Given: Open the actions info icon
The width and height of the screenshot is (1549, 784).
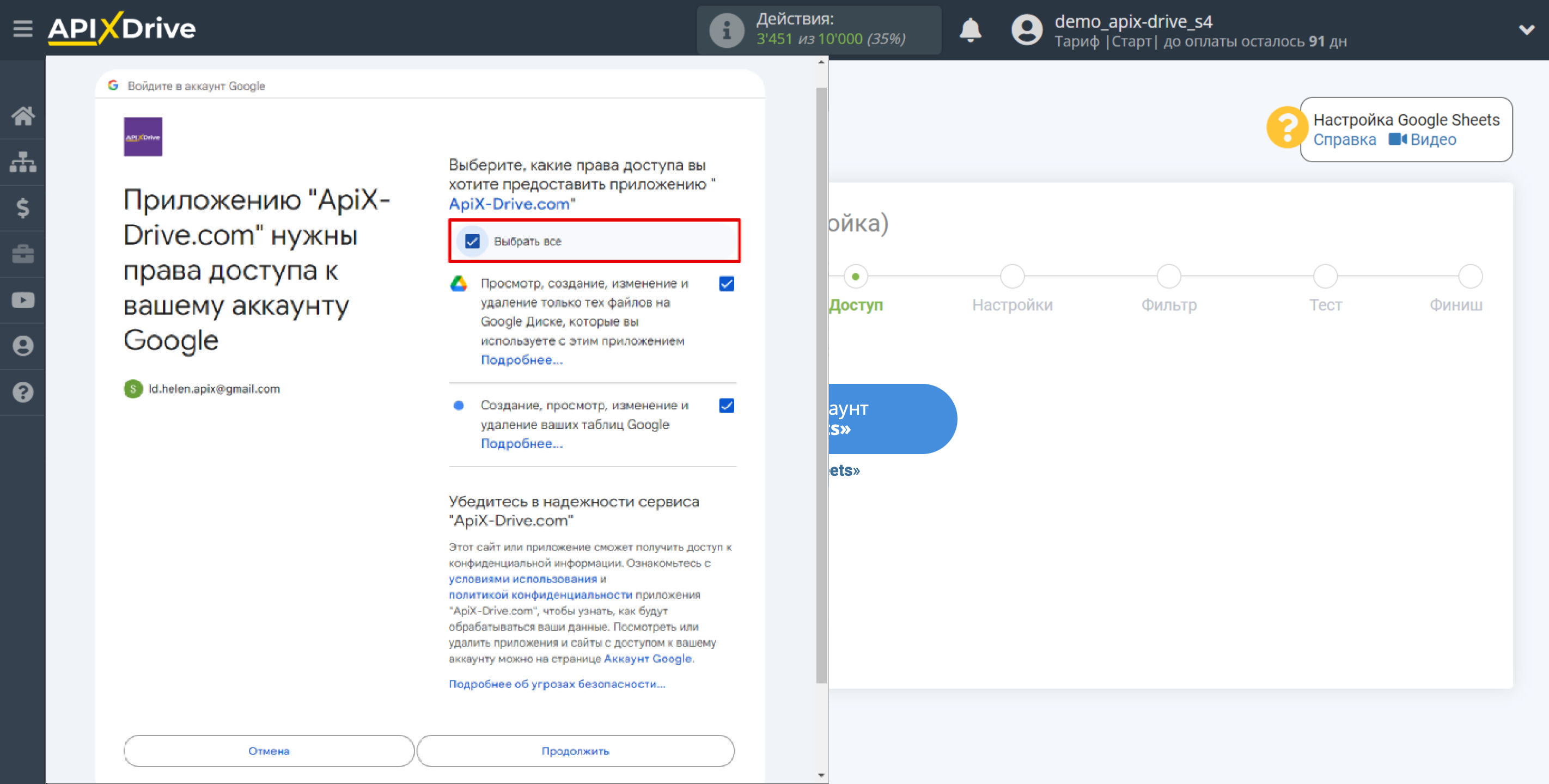Looking at the screenshot, I should click(727, 29).
